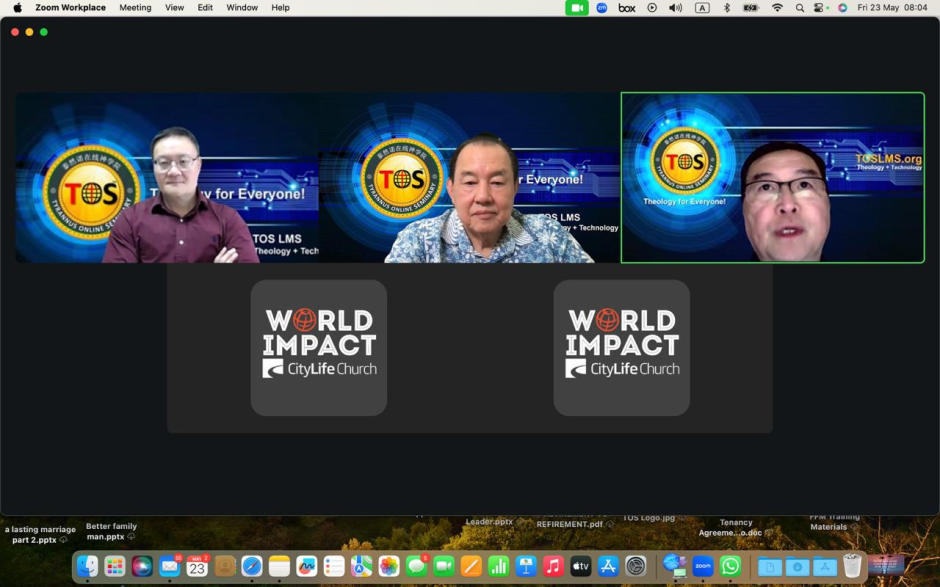Open the Meeting menu
The height and width of the screenshot is (587, 940).
click(x=135, y=8)
